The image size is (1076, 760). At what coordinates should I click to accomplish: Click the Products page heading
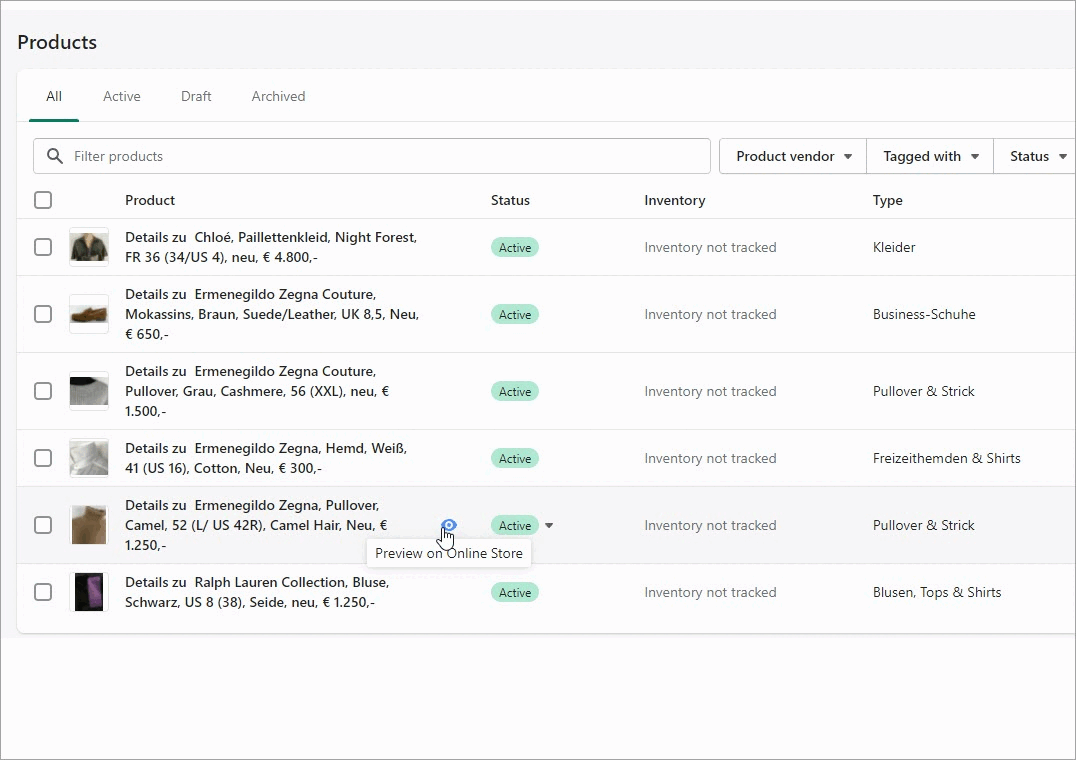[x=57, y=43]
